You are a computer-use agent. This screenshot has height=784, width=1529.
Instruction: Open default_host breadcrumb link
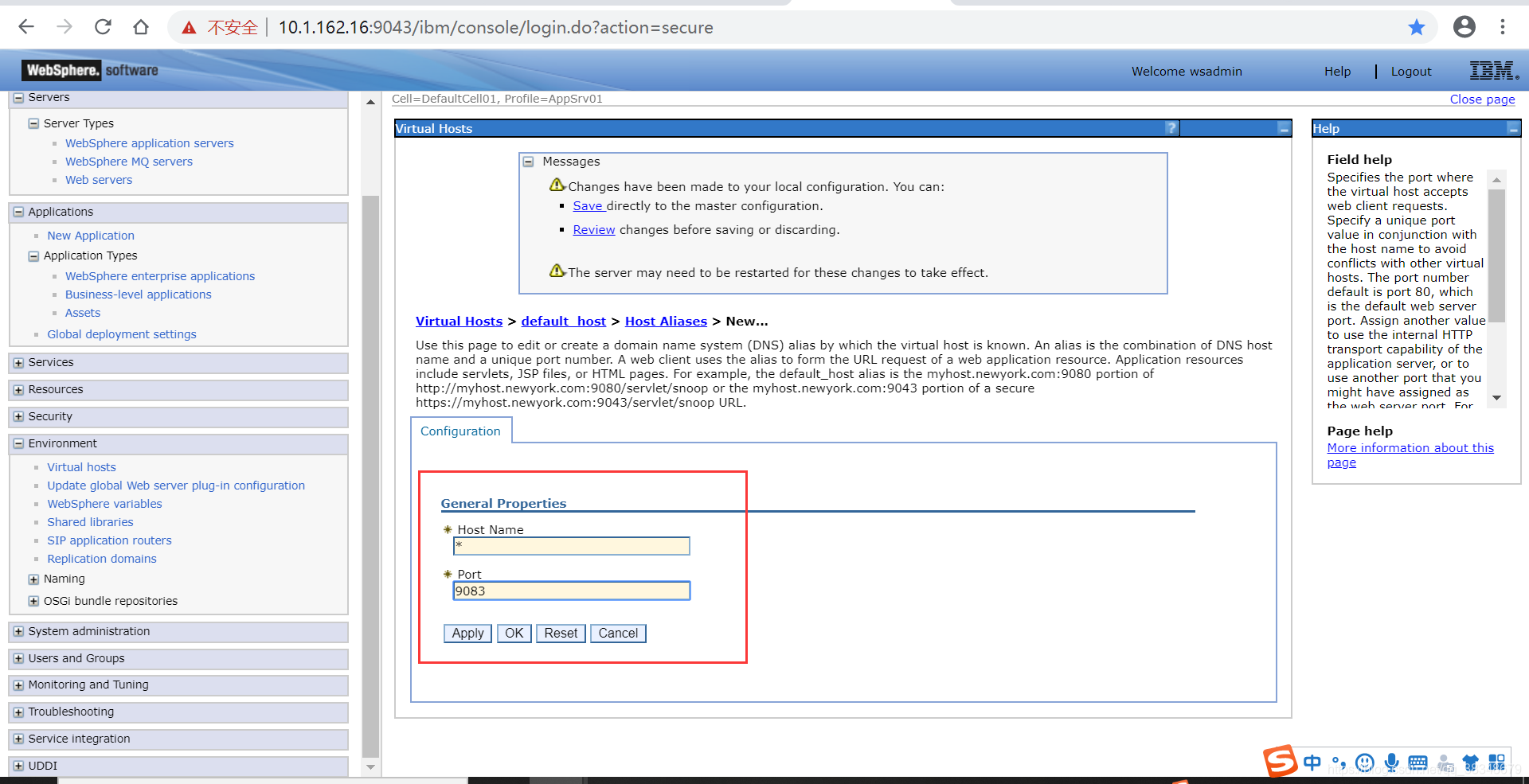564,322
